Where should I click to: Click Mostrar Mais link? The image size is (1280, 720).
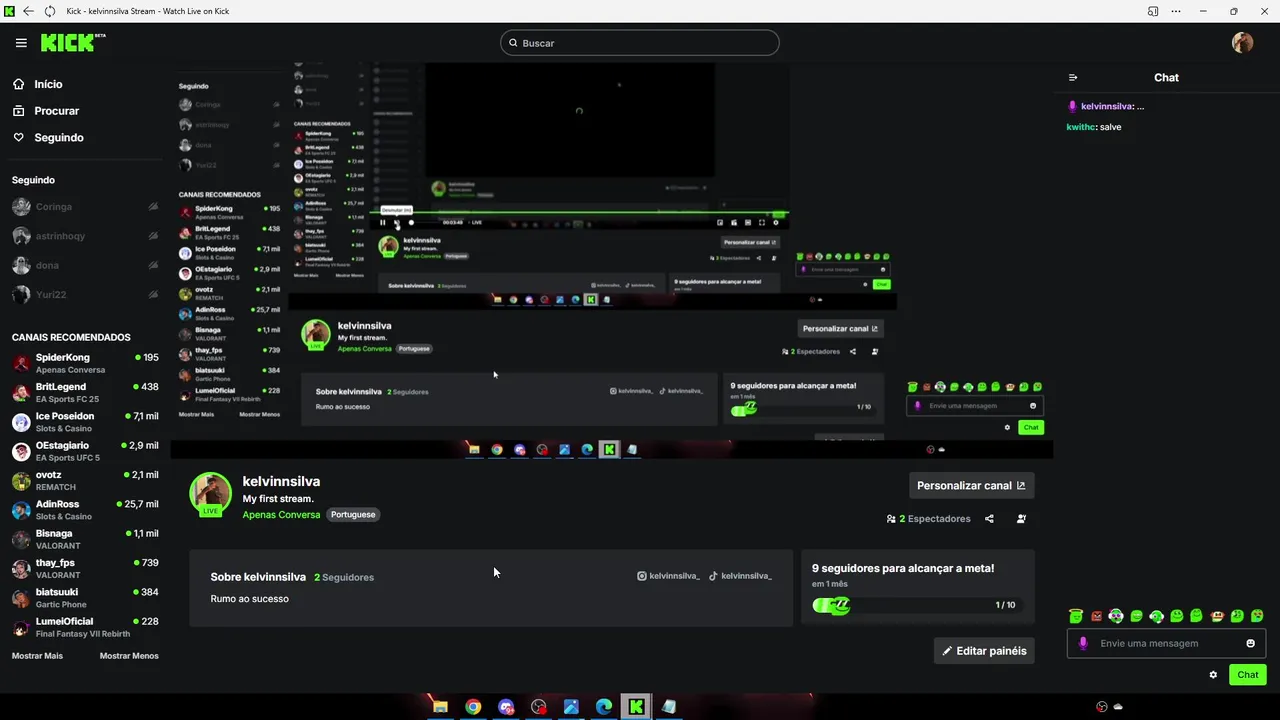pos(37,656)
